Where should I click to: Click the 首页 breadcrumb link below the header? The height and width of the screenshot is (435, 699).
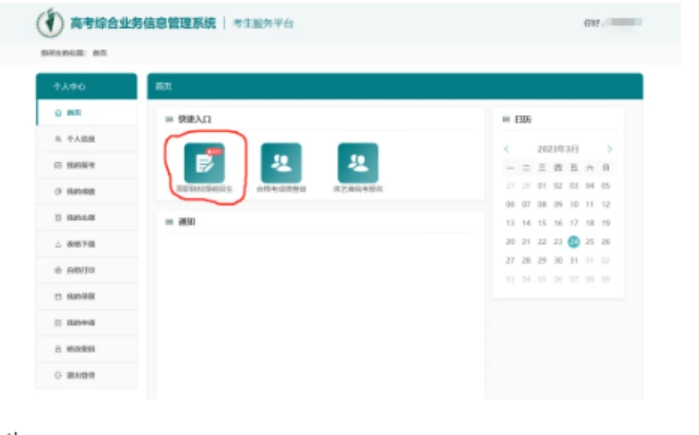pos(100,52)
